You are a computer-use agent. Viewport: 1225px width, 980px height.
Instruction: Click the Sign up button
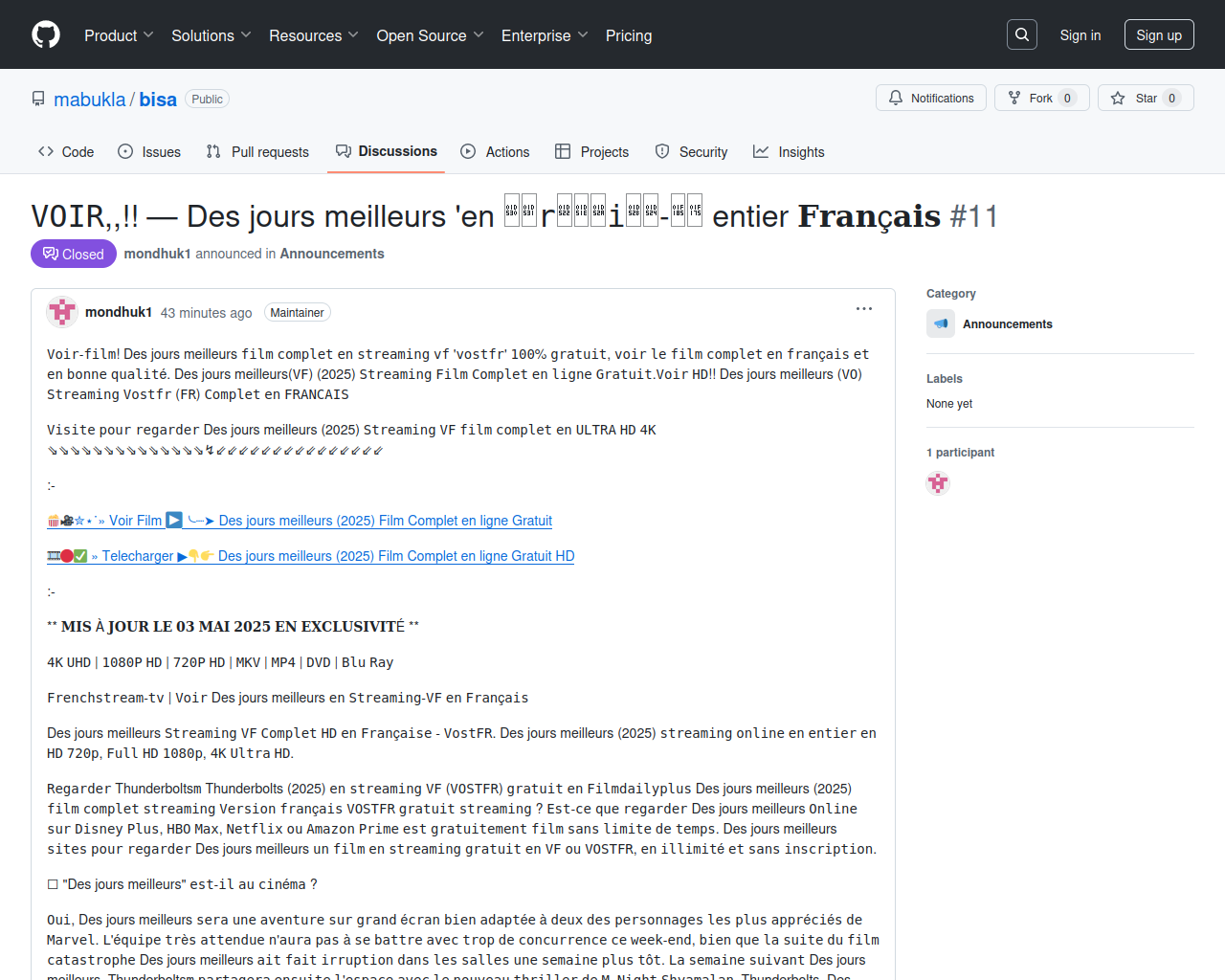[x=1159, y=35]
